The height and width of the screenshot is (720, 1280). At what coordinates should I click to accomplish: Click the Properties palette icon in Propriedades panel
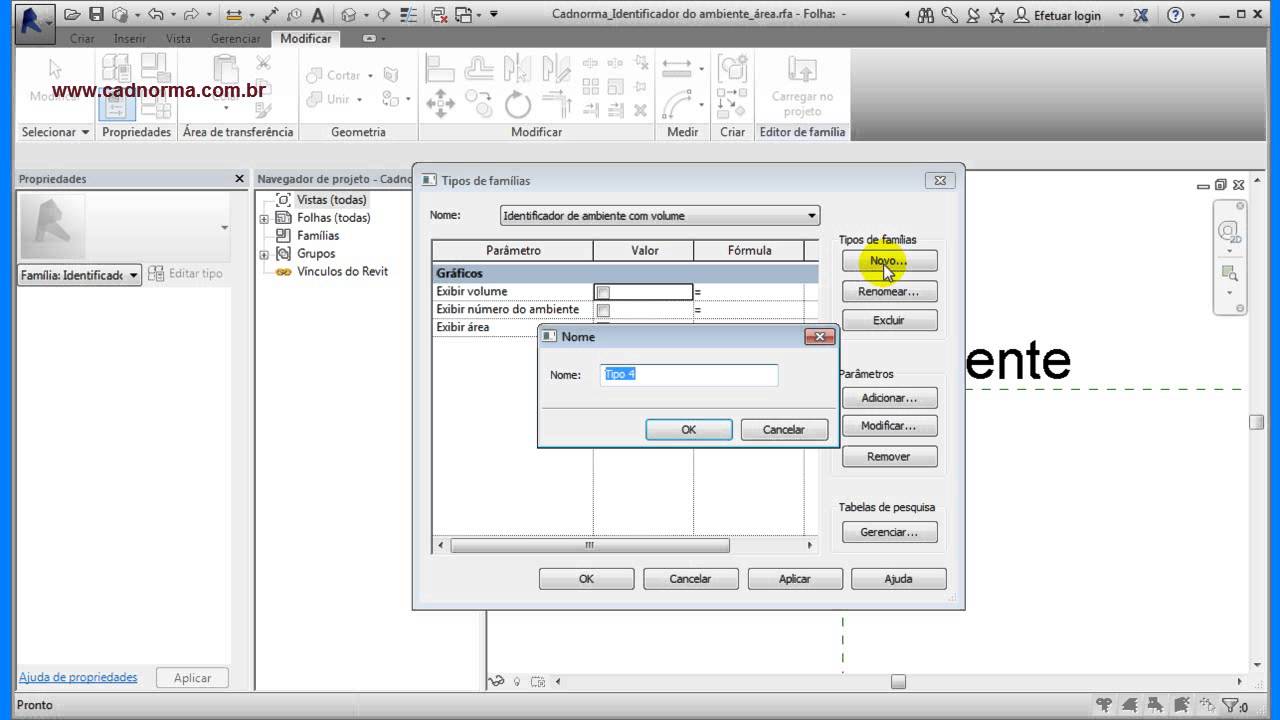pos(117,105)
